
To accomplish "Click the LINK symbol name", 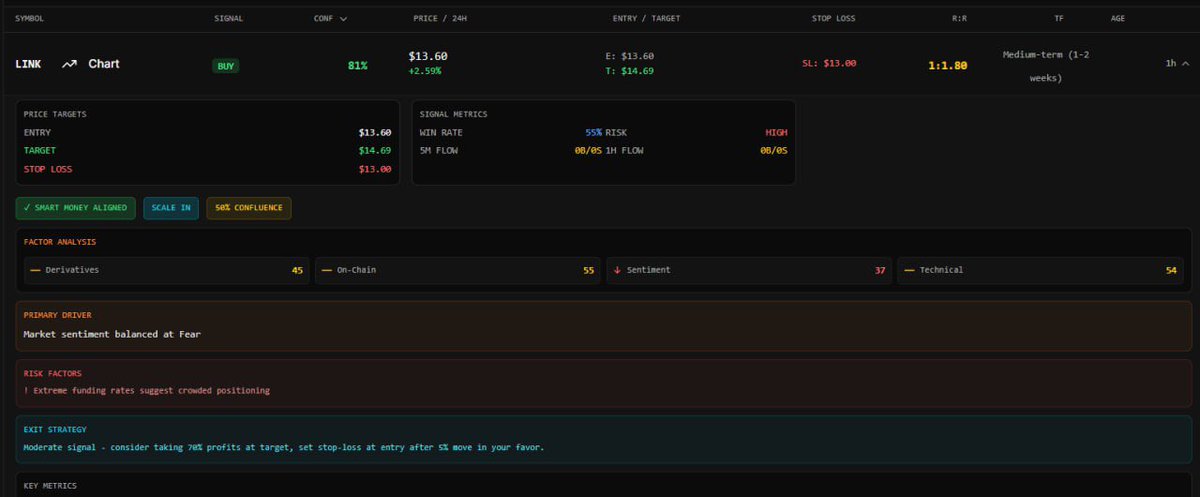I will click(28, 64).
